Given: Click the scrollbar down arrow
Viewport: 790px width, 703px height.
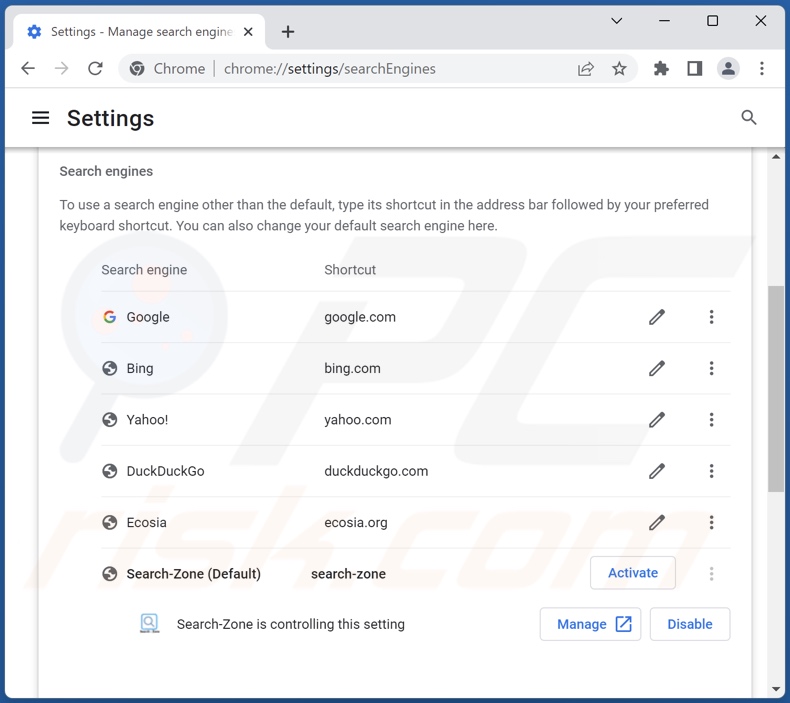Looking at the screenshot, I should (776, 689).
